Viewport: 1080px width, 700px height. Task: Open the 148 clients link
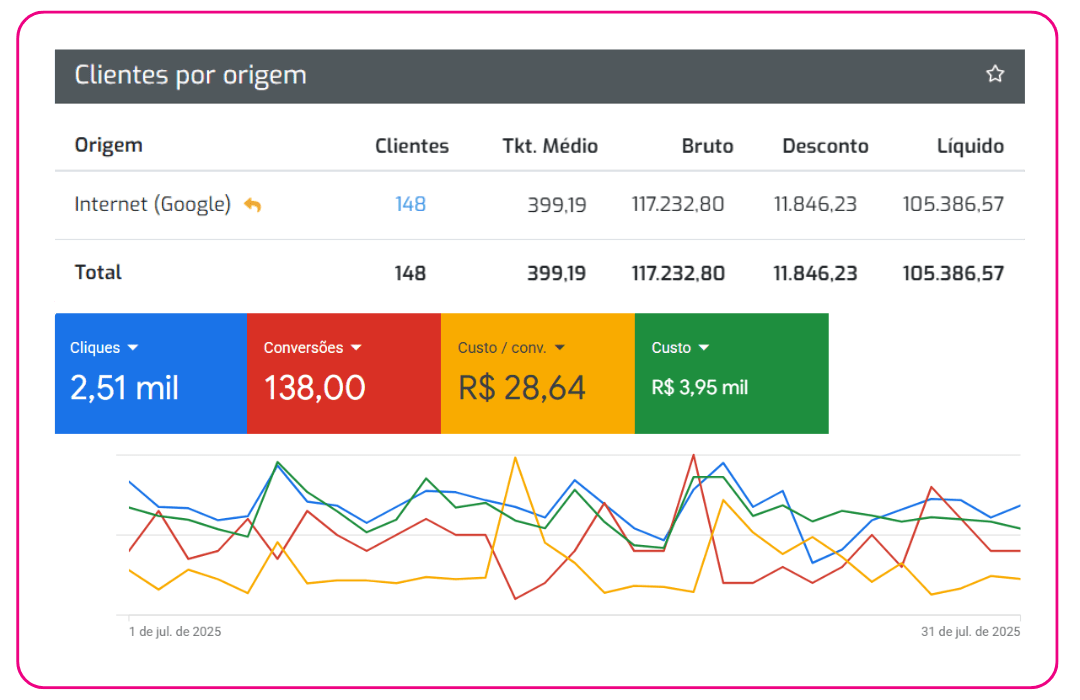point(410,204)
